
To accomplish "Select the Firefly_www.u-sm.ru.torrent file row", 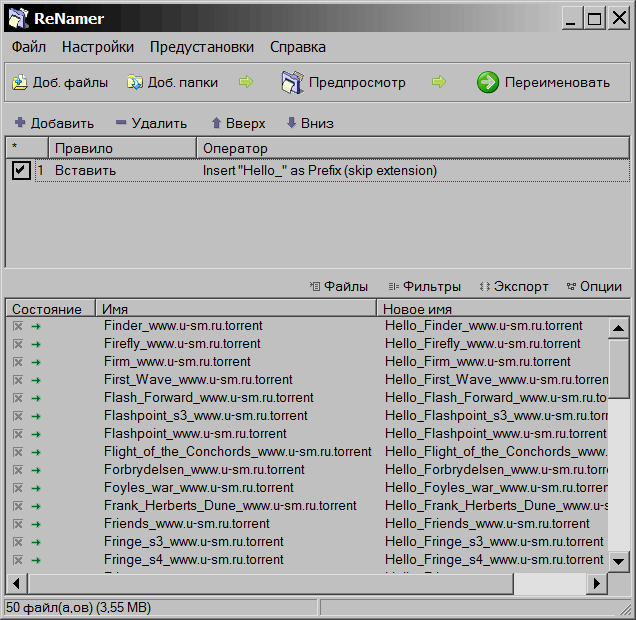I will (182, 344).
